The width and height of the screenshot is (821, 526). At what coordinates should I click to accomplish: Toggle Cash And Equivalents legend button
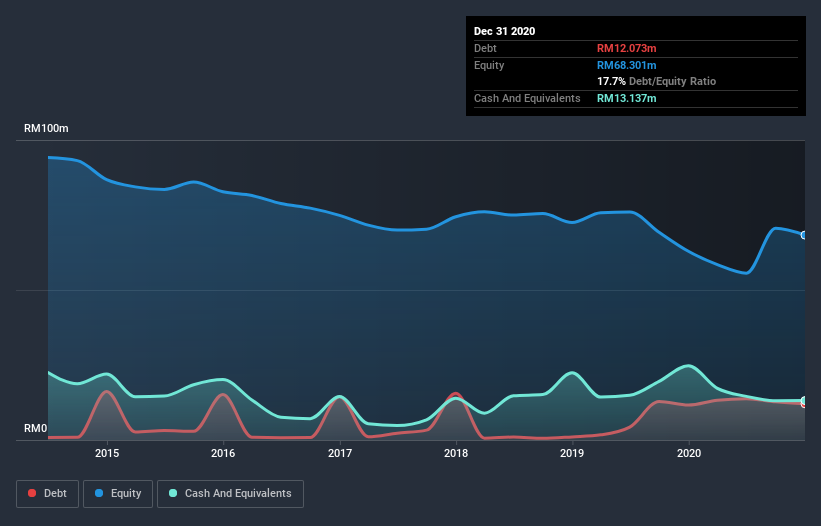point(230,494)
